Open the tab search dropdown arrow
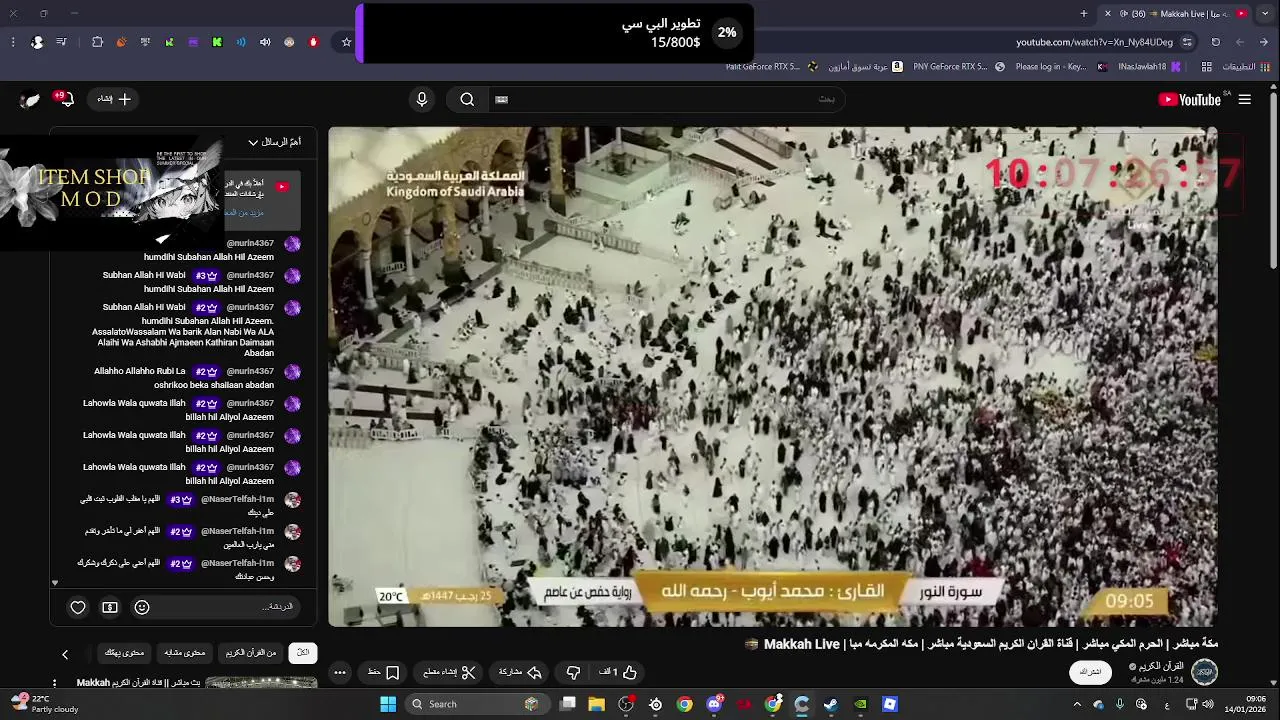The image size is (1280, 720). [1264, 13]
